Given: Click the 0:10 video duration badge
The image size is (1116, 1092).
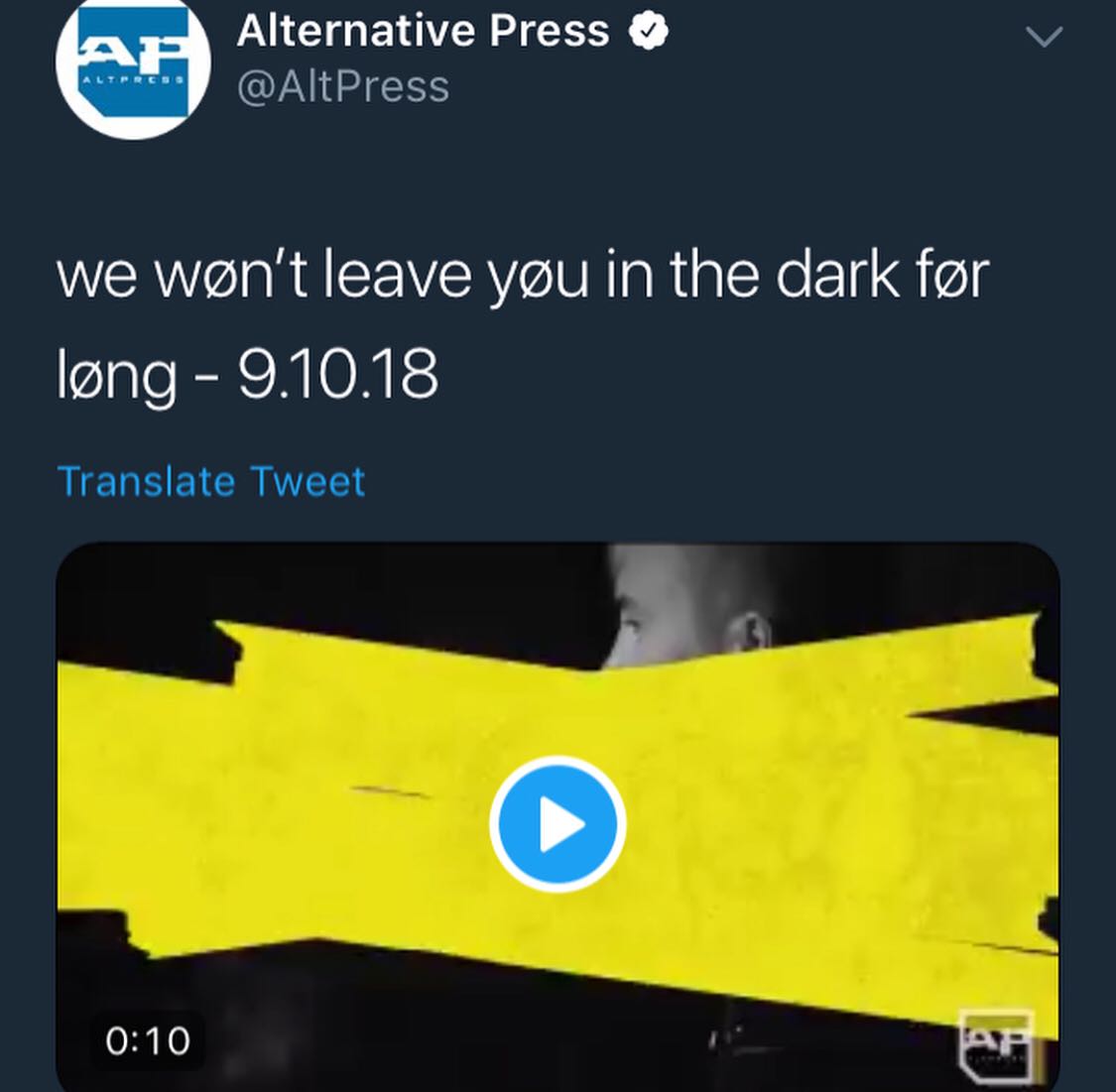Looking at the screenshot, I should point(148,1040).
